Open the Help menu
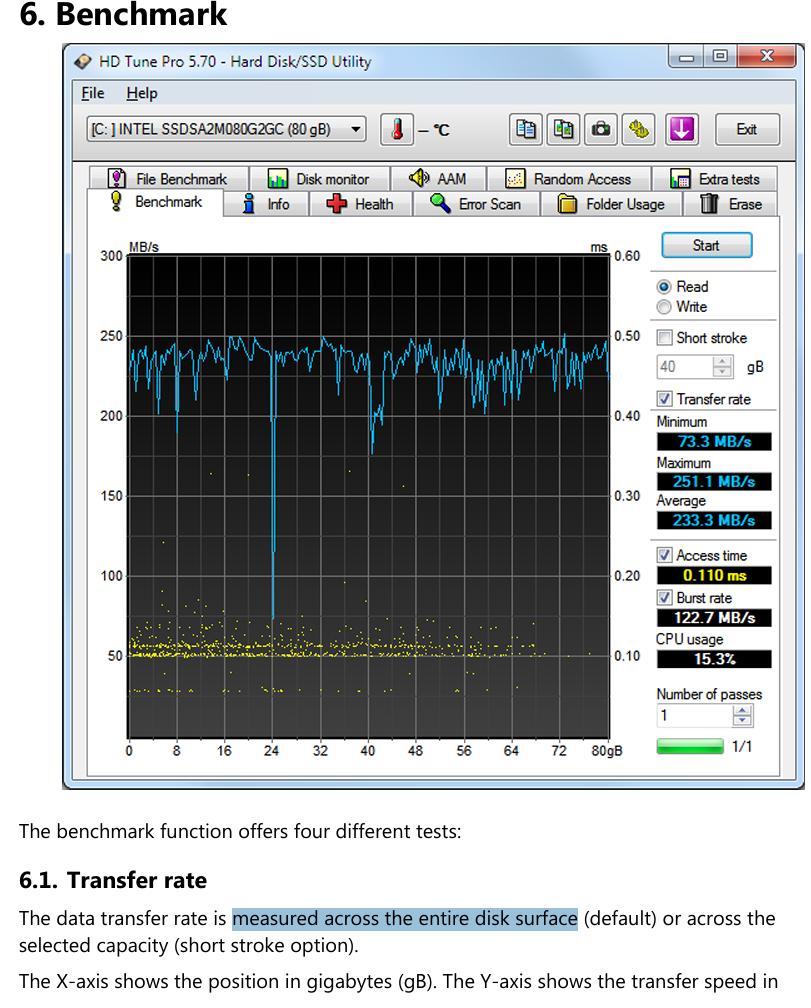Screen dimensions: 811x1008 (141, 93)
